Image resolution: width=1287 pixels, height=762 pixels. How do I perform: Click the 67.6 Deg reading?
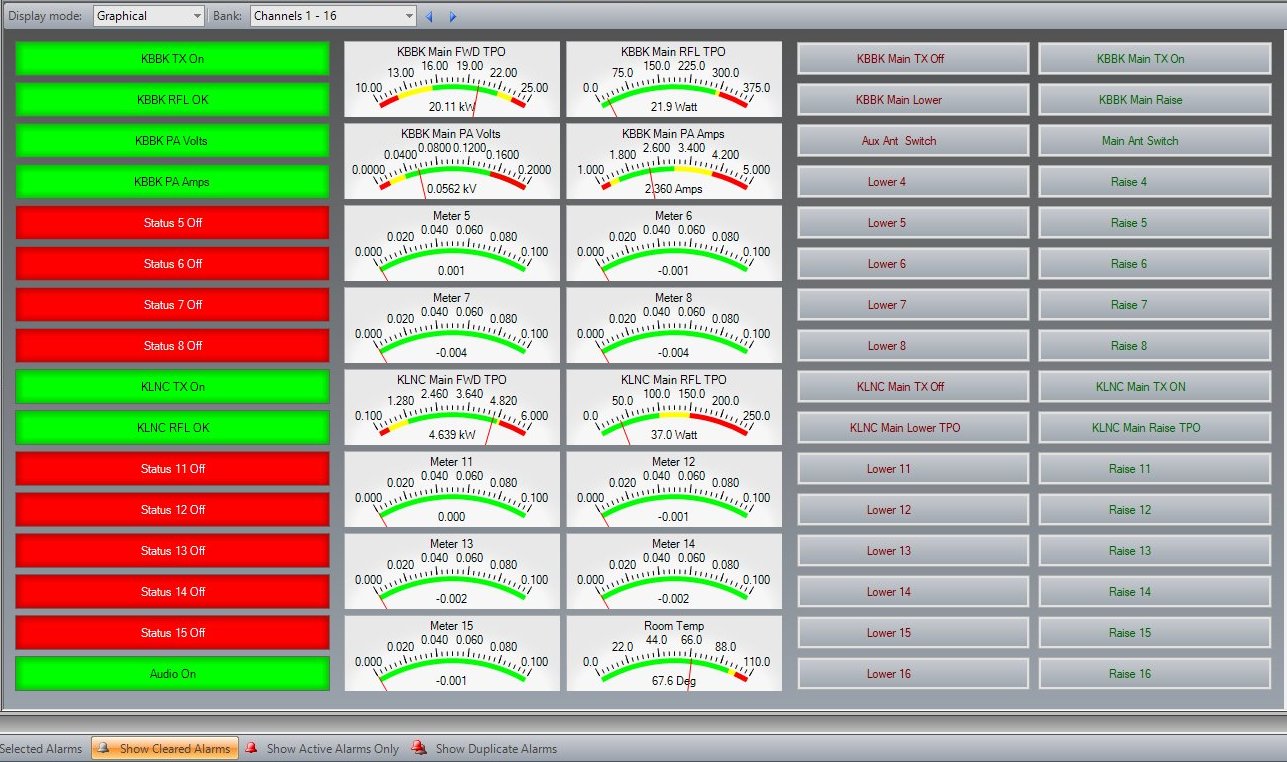coord(674,681)
